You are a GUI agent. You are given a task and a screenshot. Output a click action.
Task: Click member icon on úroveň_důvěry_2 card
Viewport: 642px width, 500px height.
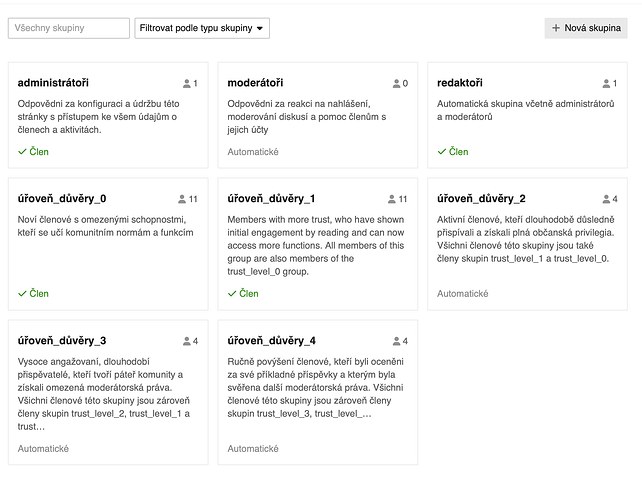point(606,199)
